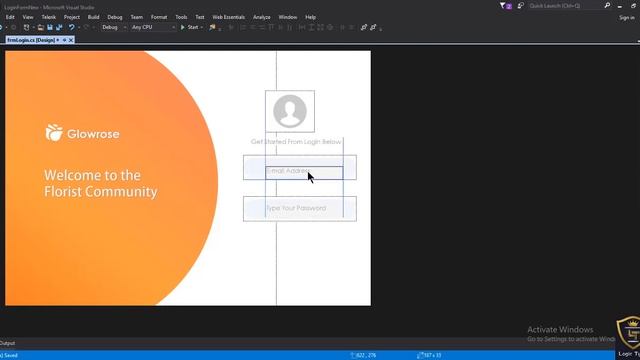Select the Welcome to the Florist Community text
The height and width of the screenshot is (360, 640).
[100, 183]
